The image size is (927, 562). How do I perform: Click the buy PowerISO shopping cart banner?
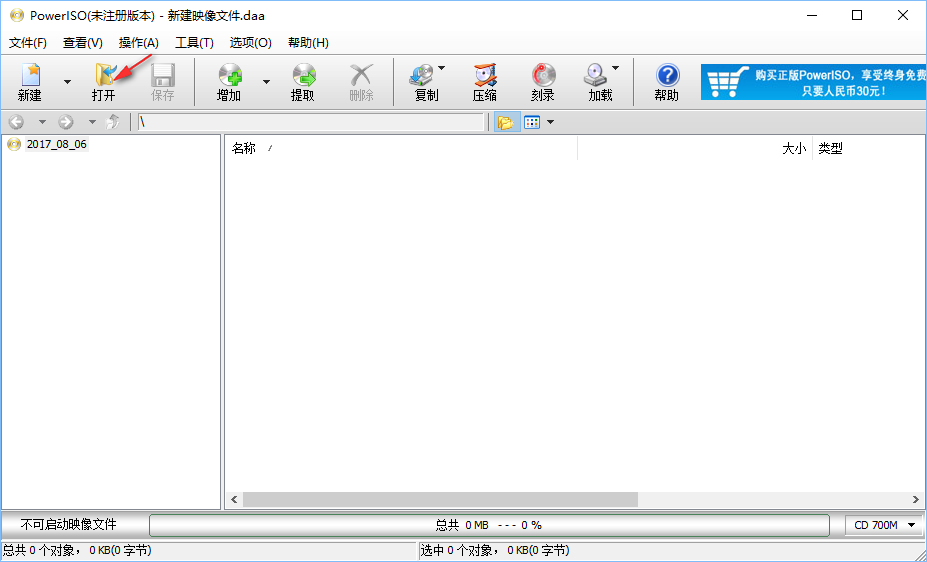pyautogui.click(x=813, y=82)
